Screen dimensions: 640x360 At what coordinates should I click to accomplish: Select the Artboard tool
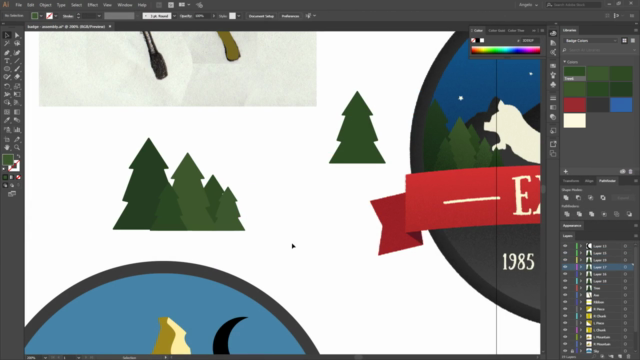point(7,139)
